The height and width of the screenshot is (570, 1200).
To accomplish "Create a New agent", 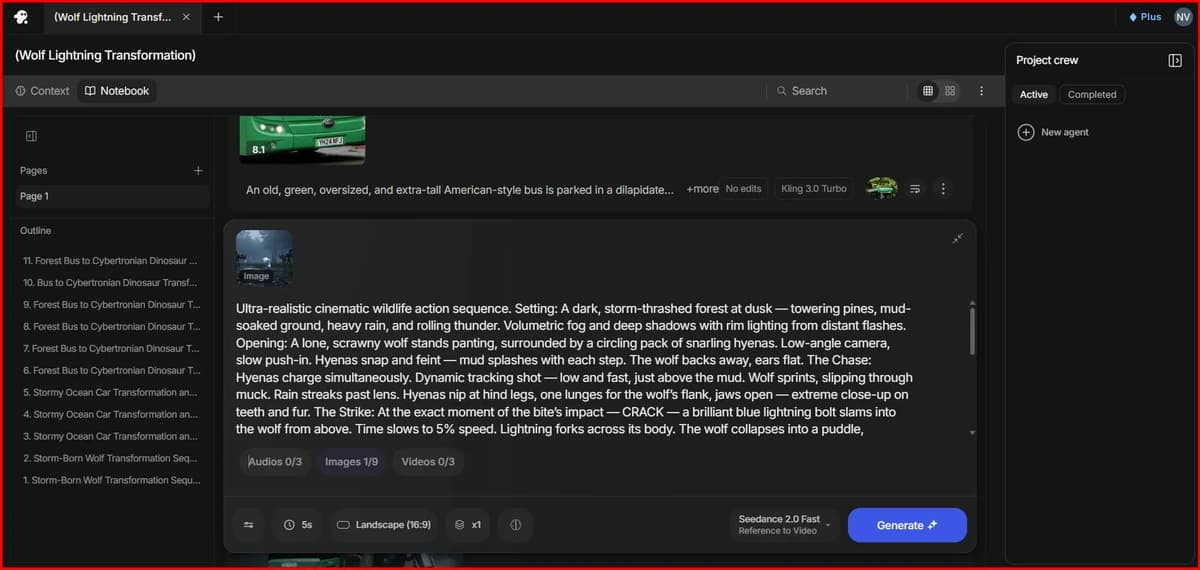I will [1053, 132].
